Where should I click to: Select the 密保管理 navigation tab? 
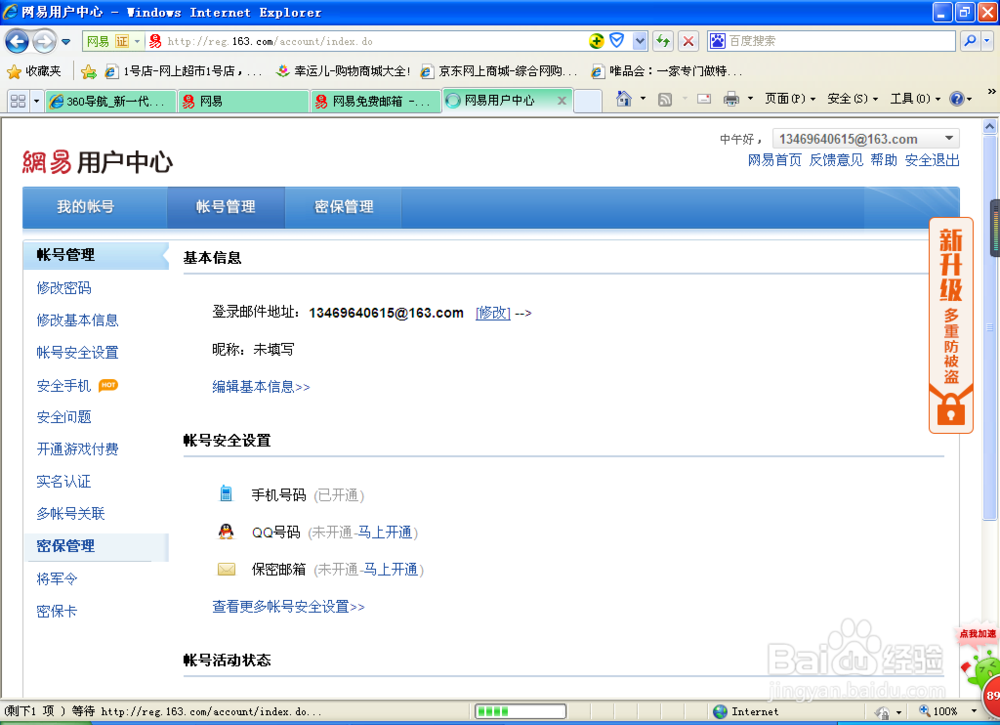coord(344,207)
